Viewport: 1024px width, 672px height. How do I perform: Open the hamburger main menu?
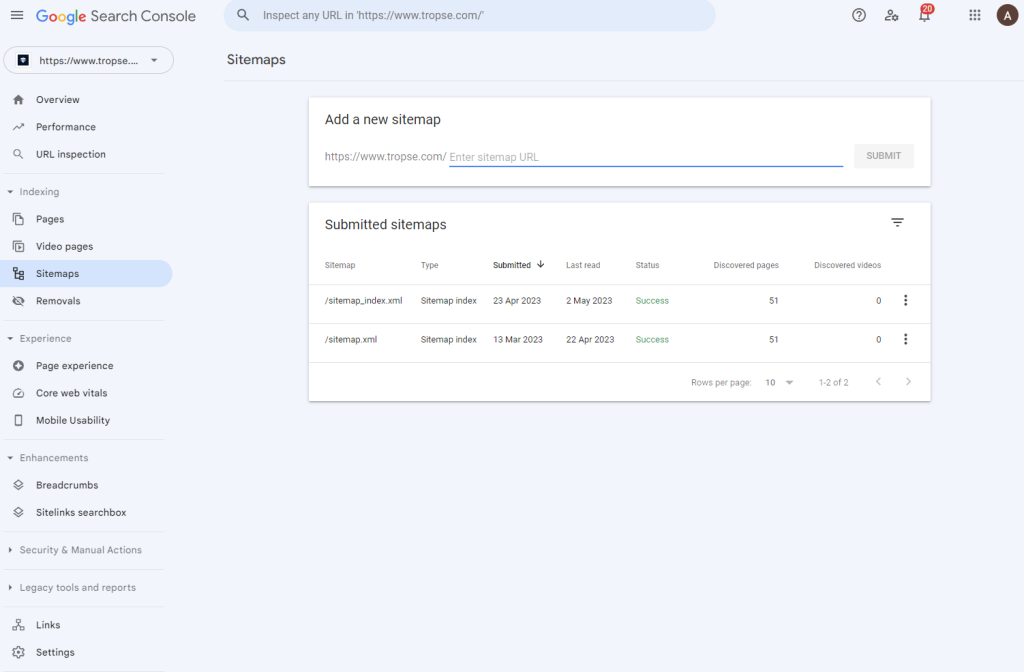pos(17,15)
